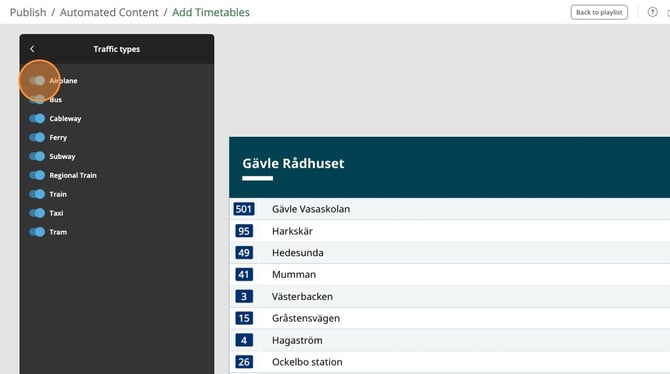The width and height of the screenshot is (670, 374).
Task: Click line number 95 badge
Action: pyautogui.click(x=244, y=231)
